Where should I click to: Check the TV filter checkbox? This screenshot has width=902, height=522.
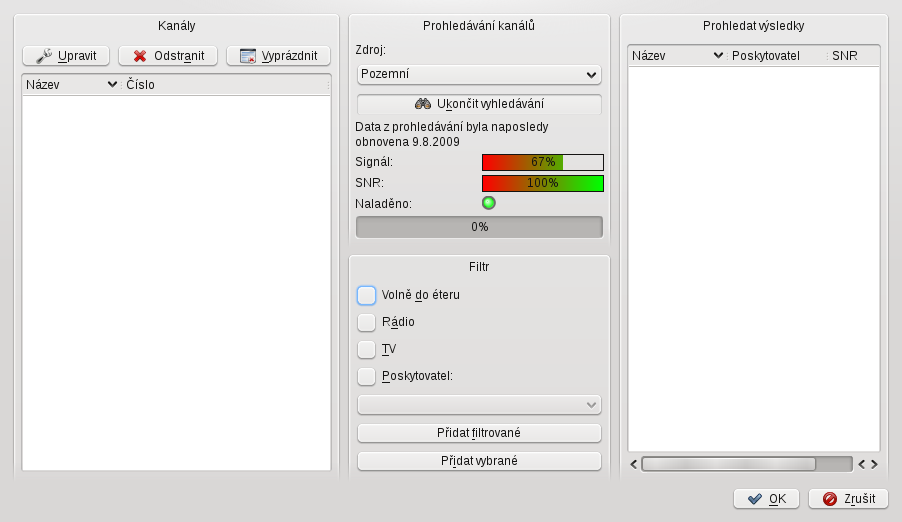tap(366, 349)
